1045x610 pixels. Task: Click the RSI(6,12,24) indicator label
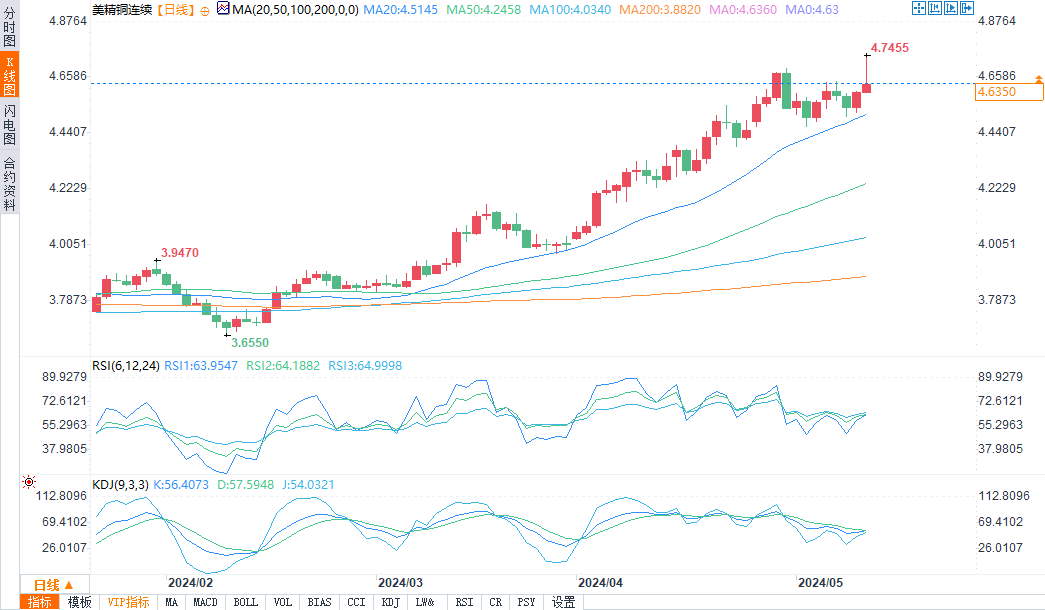126,366
